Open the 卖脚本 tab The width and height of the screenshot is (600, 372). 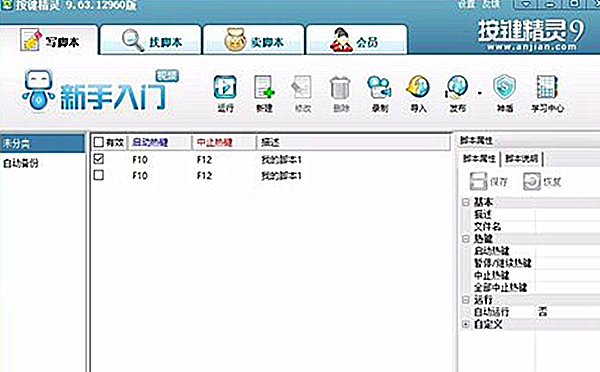pyautogui.click(x=254, y=41)
